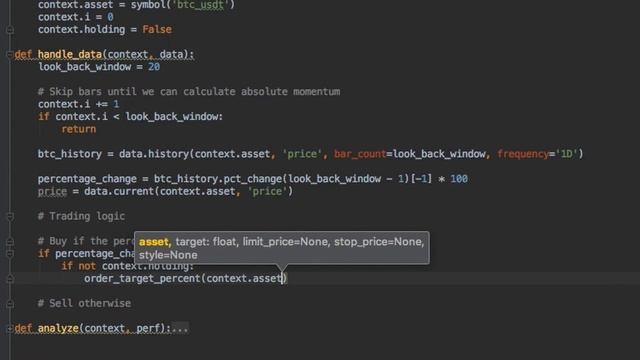Click the underlined 'price' variable
This screenshot has height=360, width=640.
52,192
